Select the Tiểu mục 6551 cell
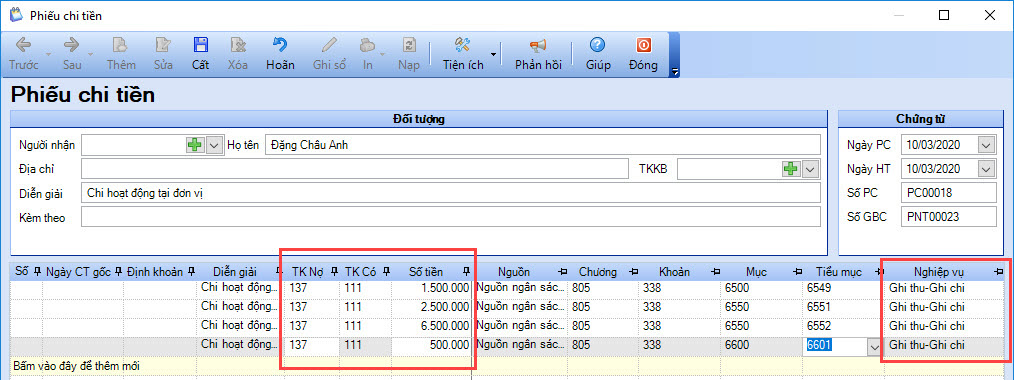 [x=842, y=307]
